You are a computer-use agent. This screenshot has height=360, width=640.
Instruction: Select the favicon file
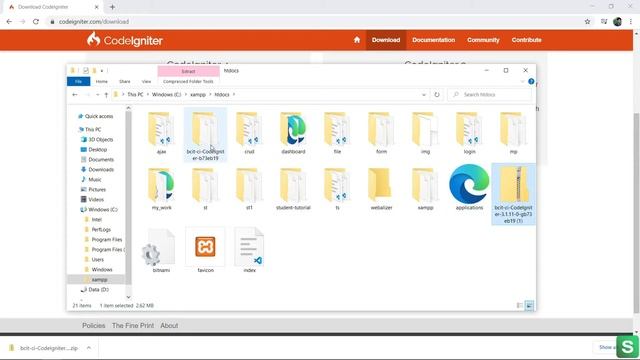(x=205, y=251)
